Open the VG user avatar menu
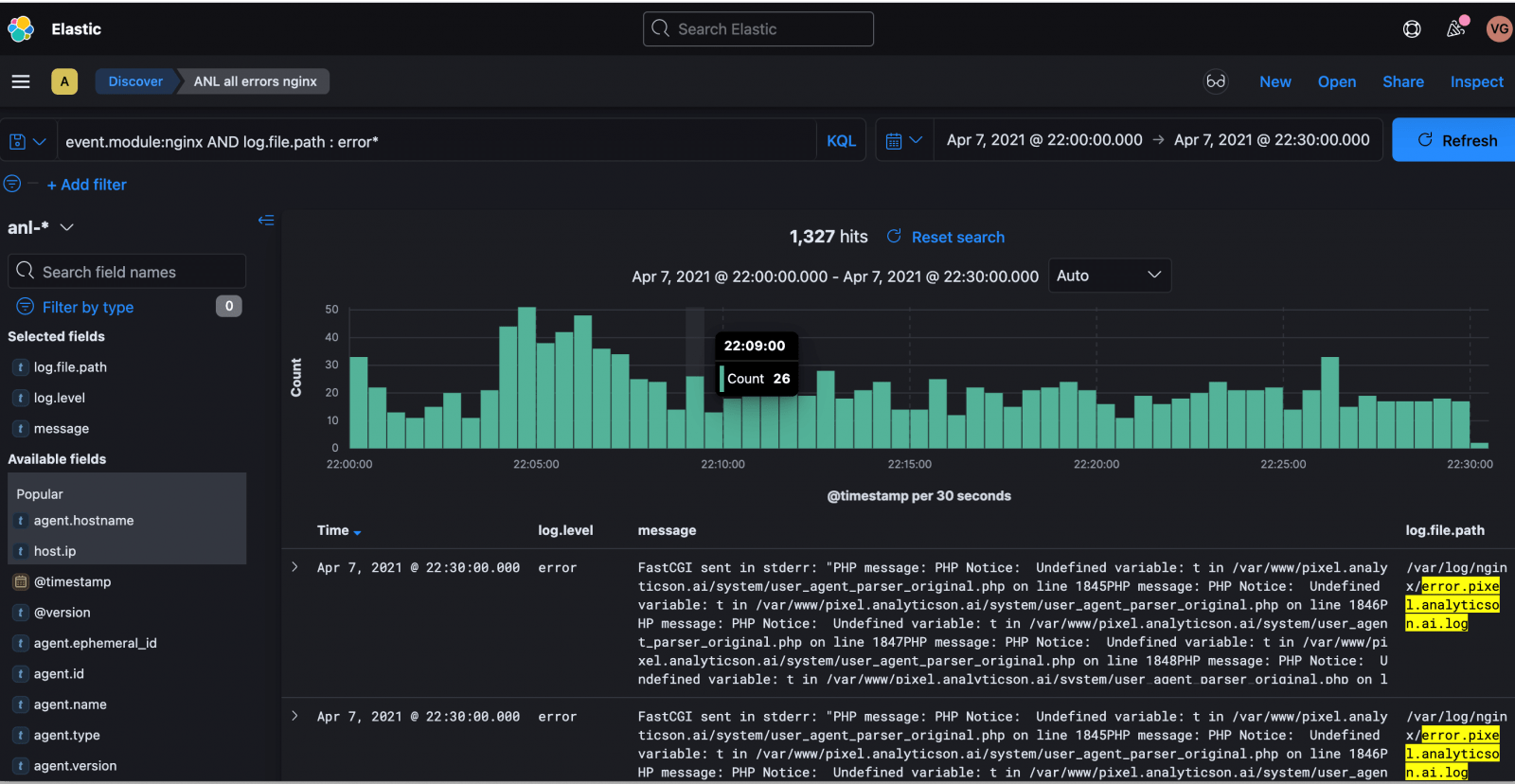 1499,29
